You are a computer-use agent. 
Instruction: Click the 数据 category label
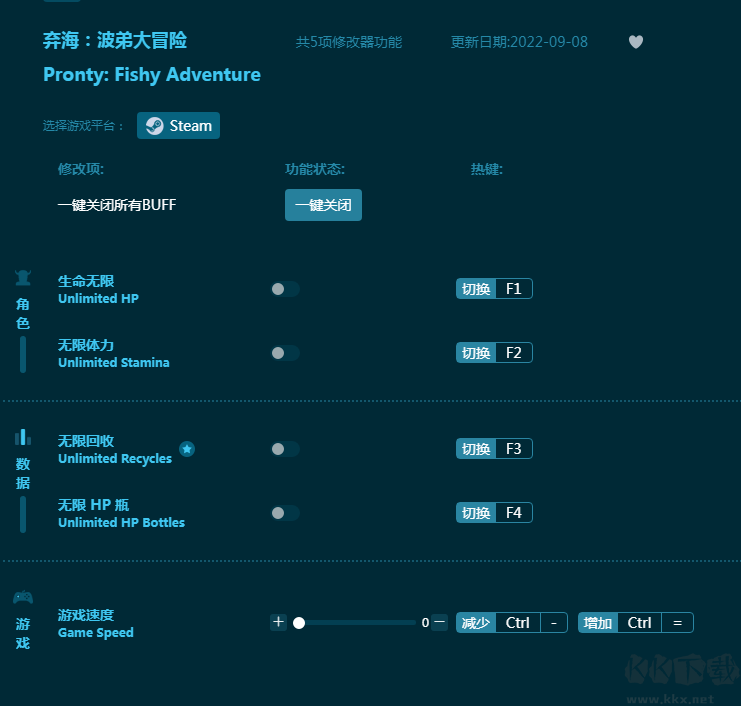(x=23, y=474)
